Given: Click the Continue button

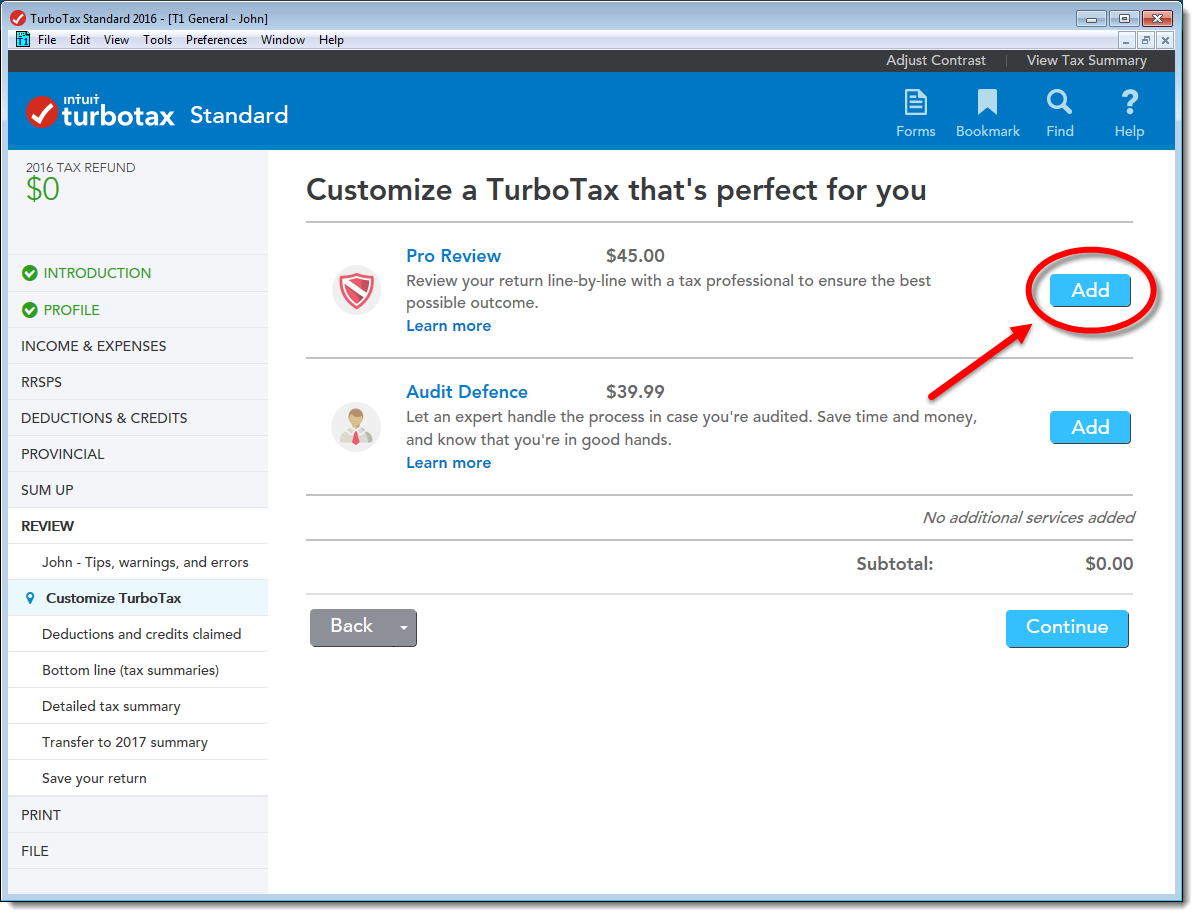Looking at the screenshot, I should (1067, 628).
